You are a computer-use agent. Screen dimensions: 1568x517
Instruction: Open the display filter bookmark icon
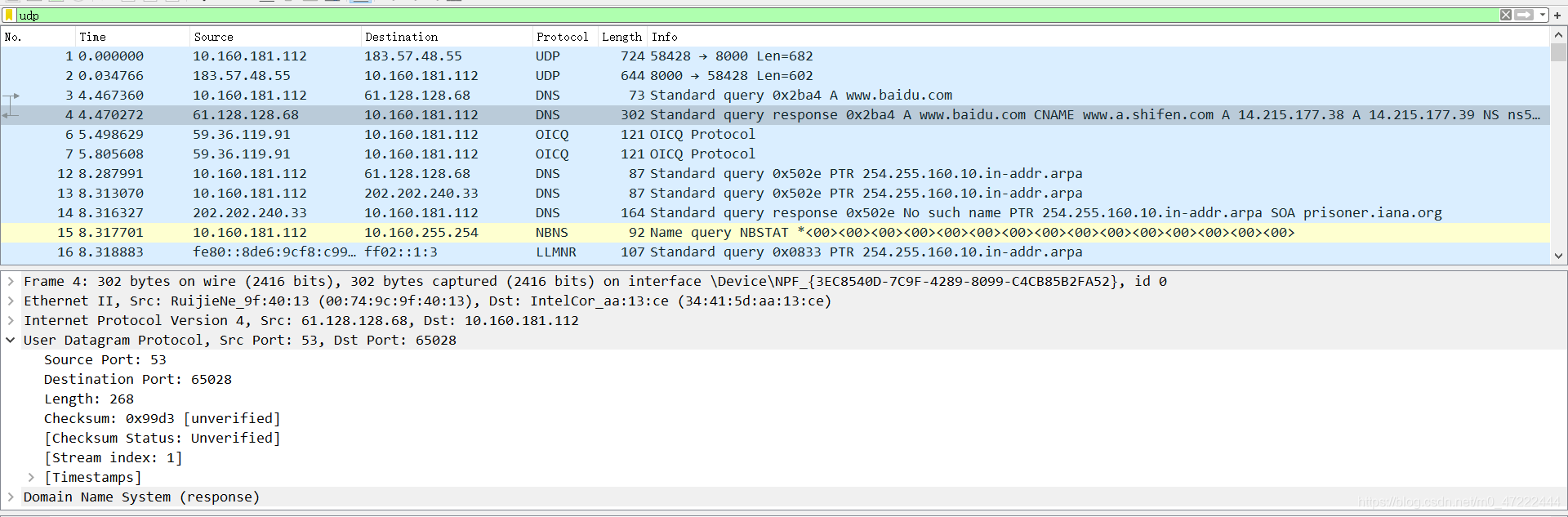10,16
